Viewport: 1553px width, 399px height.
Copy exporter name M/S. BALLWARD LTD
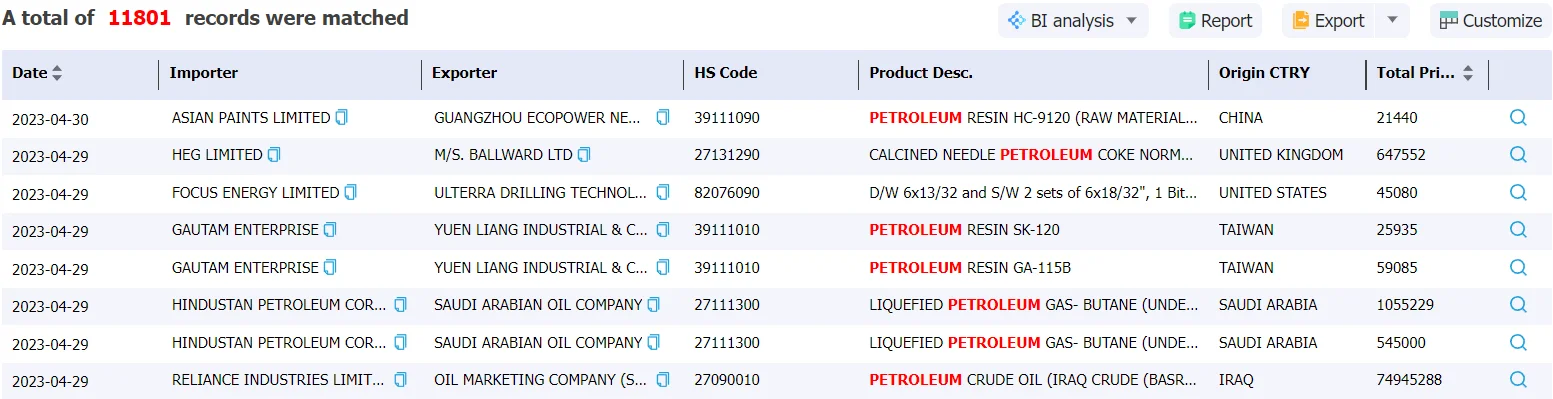584,155
